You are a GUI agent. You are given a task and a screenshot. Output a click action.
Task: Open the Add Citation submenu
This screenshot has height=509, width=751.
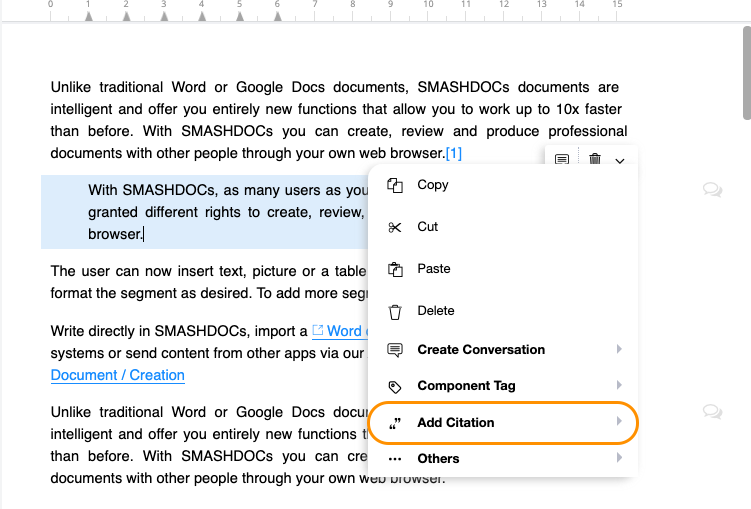coord(503,422)
